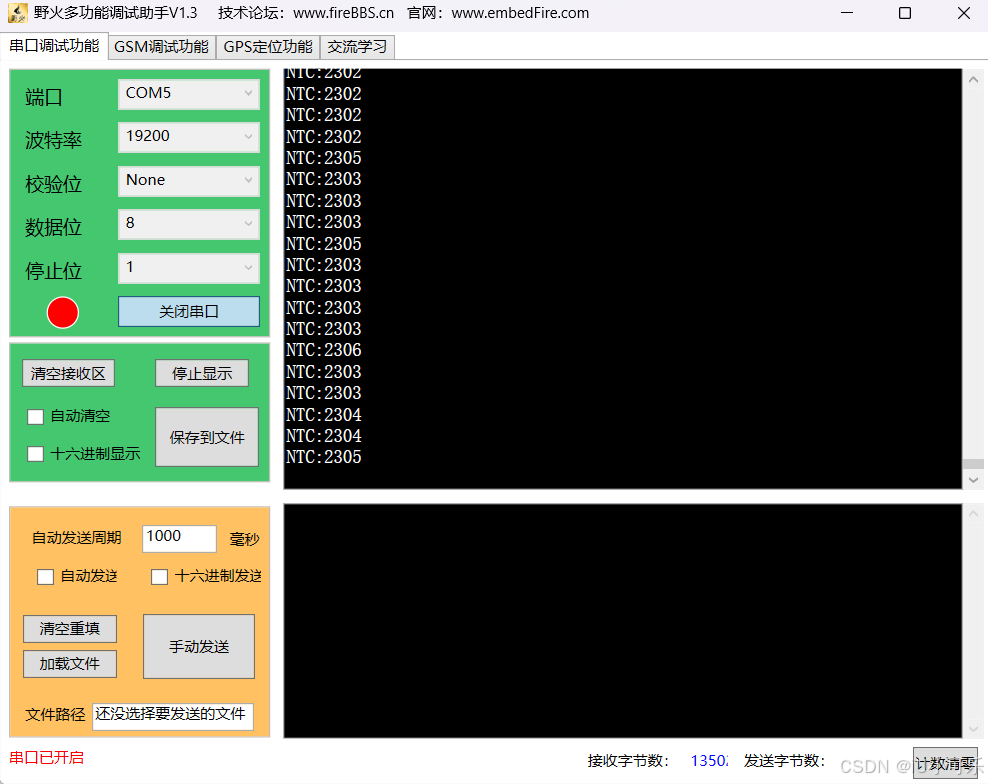Click the 加载文件 button
Viewport: 988px width, 784px height.
[x=69, y=664]
